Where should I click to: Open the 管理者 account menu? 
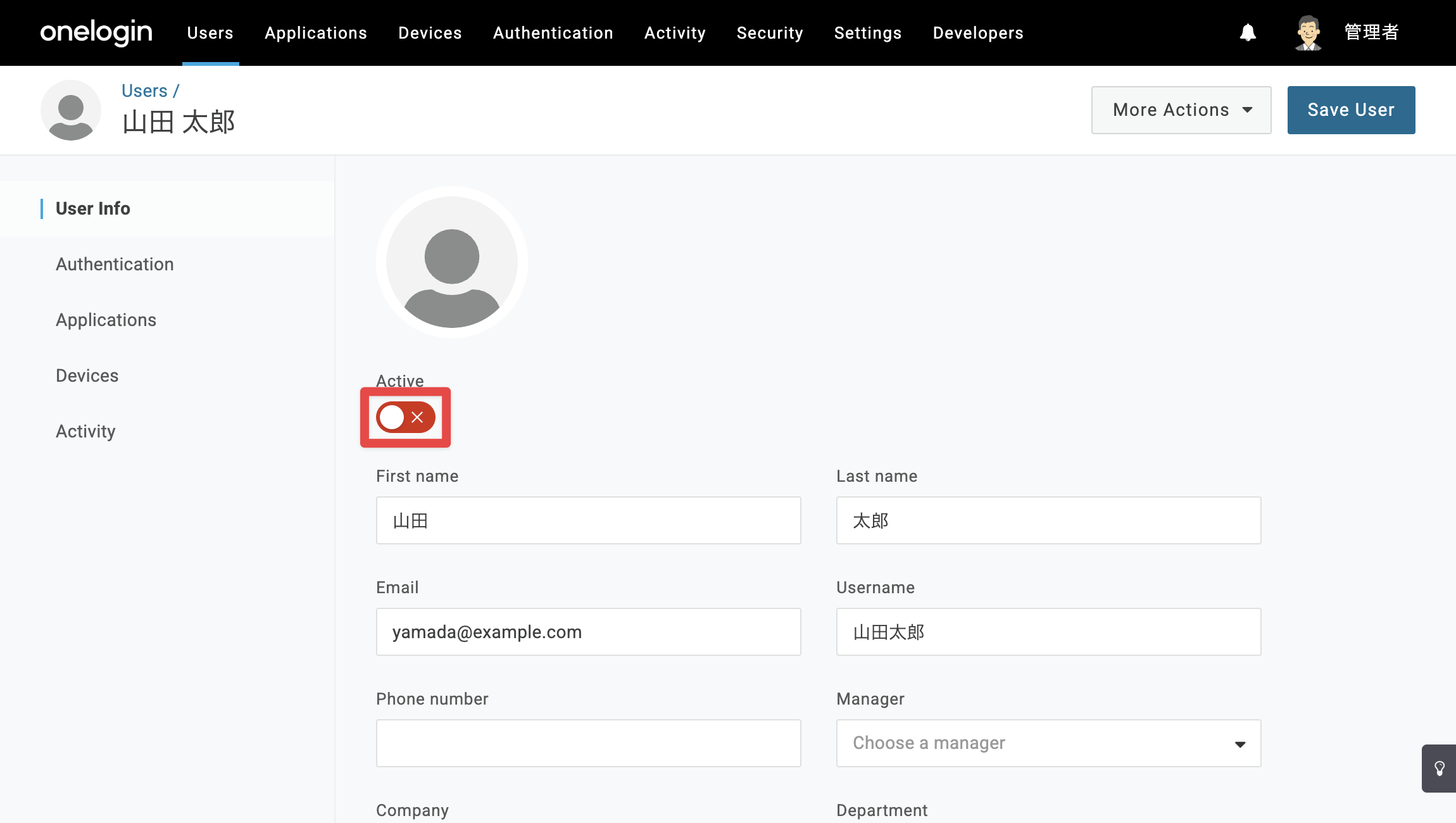pyautogui.click(x=1371, y=32)
